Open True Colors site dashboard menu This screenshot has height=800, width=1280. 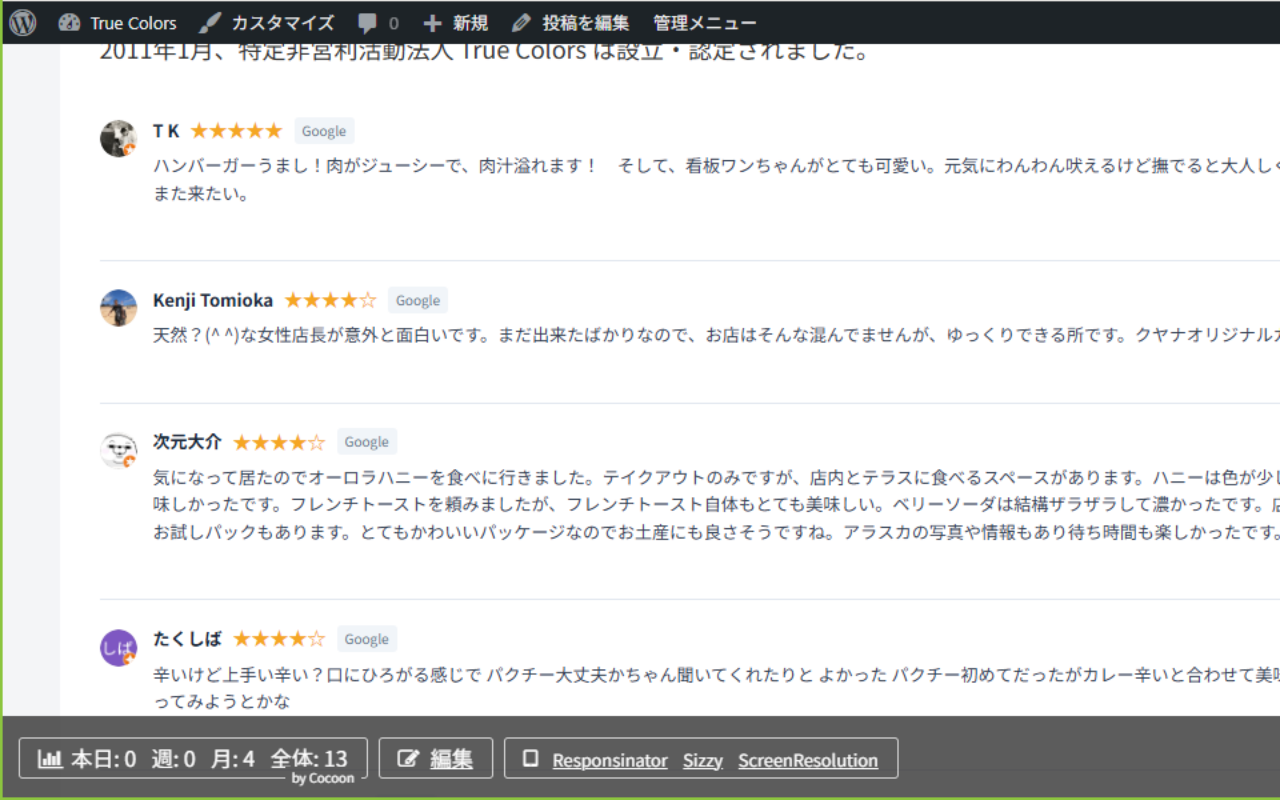[117, 22]
